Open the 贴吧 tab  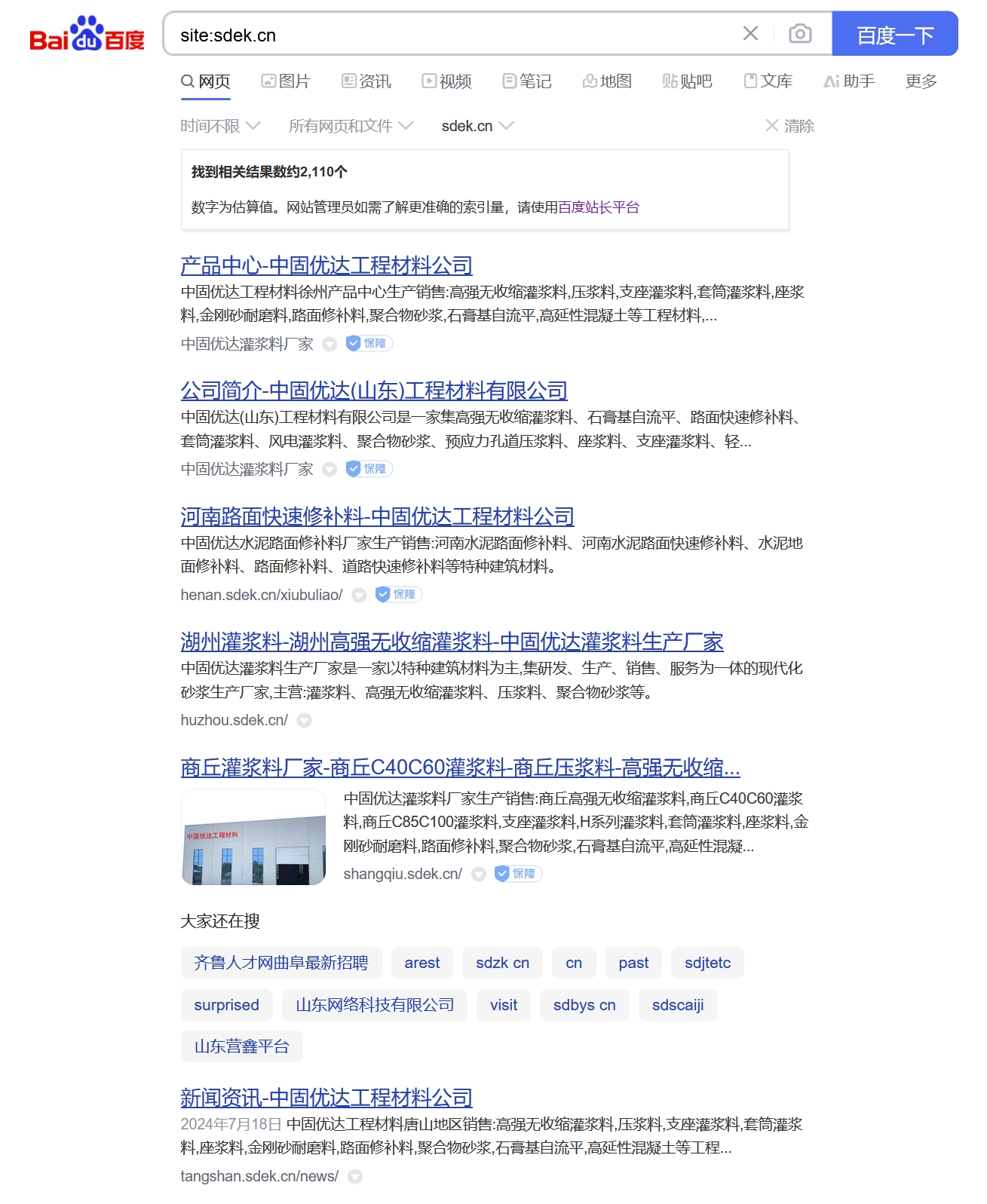[x=687, y=81]
